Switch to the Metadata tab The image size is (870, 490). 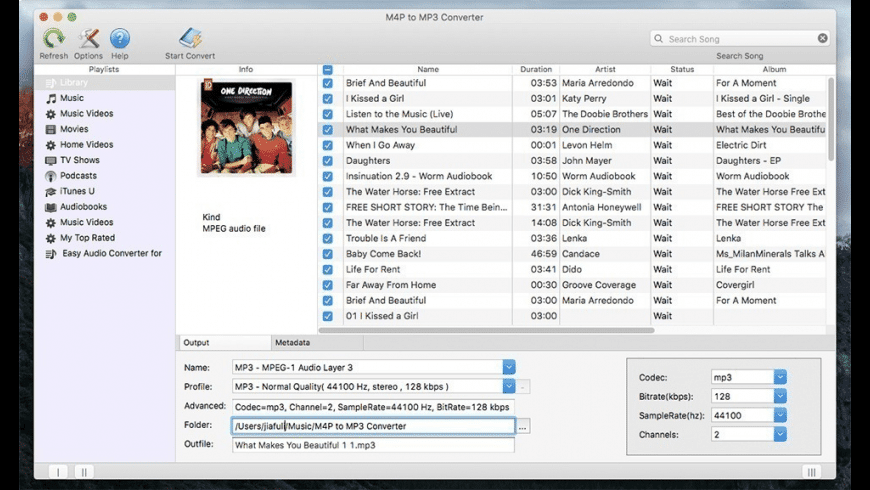click(x=317, y=342)
